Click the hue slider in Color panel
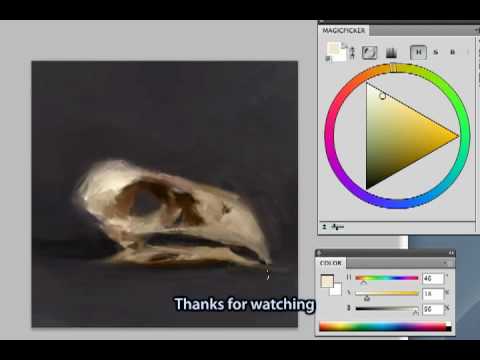Viewport: 480px width, 360px height. pos(387,278)
